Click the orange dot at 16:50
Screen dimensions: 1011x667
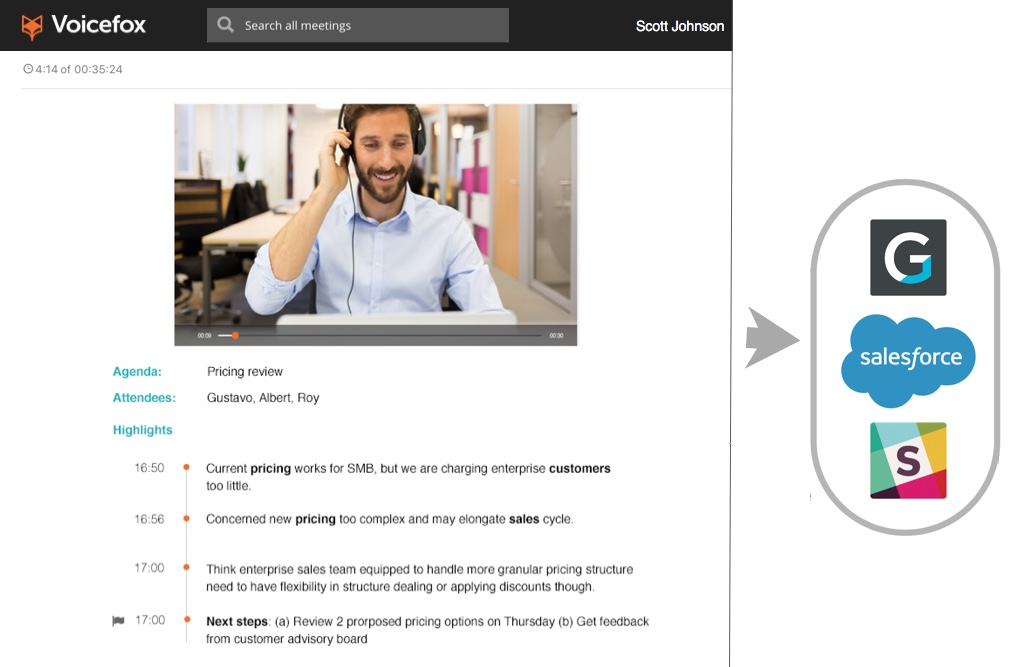(x=186, y=467)
